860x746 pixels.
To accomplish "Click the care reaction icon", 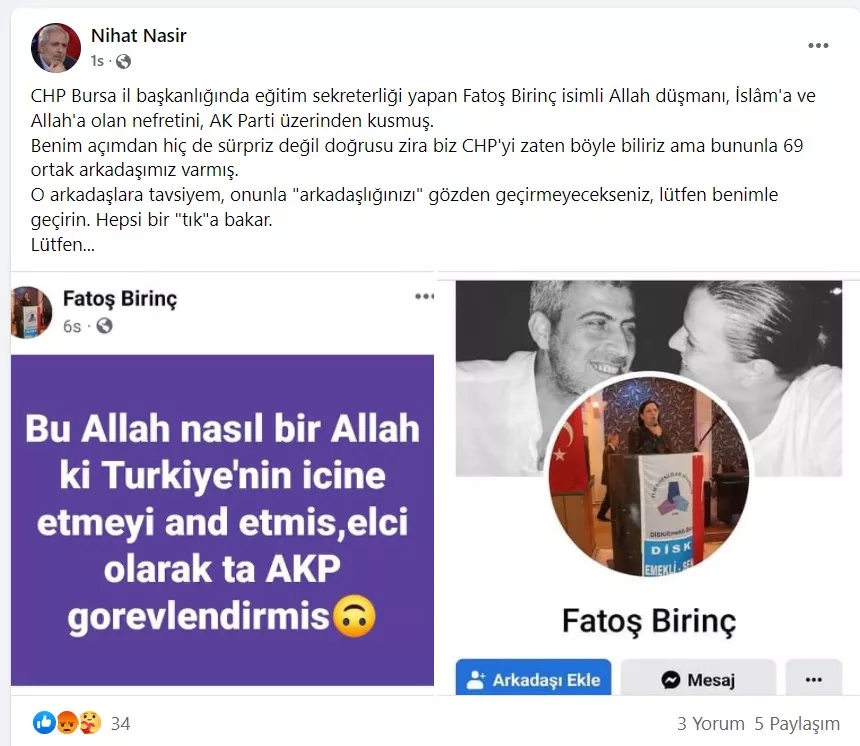I will pyautogui.click(x=89, y=723).
